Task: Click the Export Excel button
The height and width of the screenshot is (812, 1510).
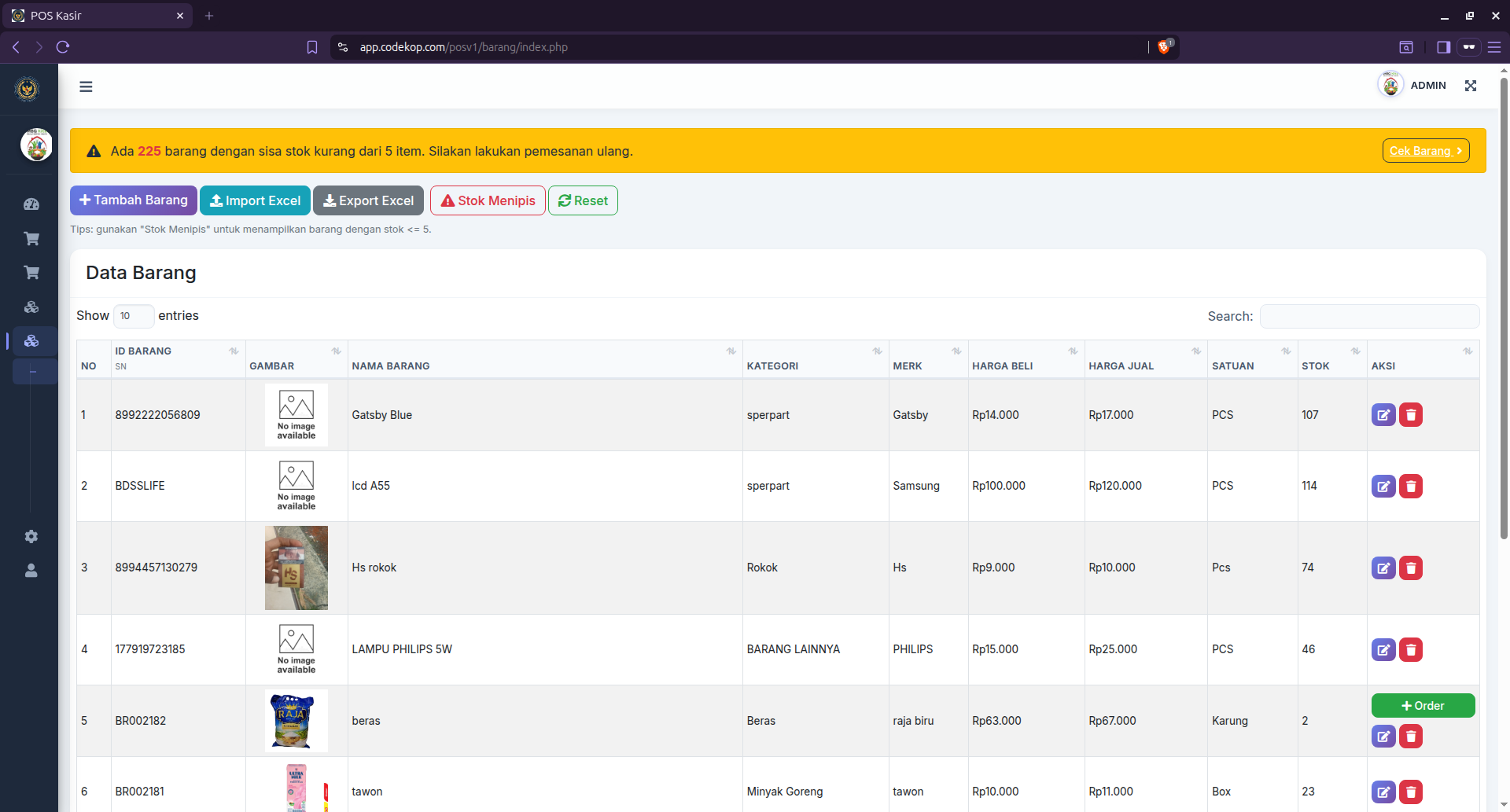Action: coord(368,200)
